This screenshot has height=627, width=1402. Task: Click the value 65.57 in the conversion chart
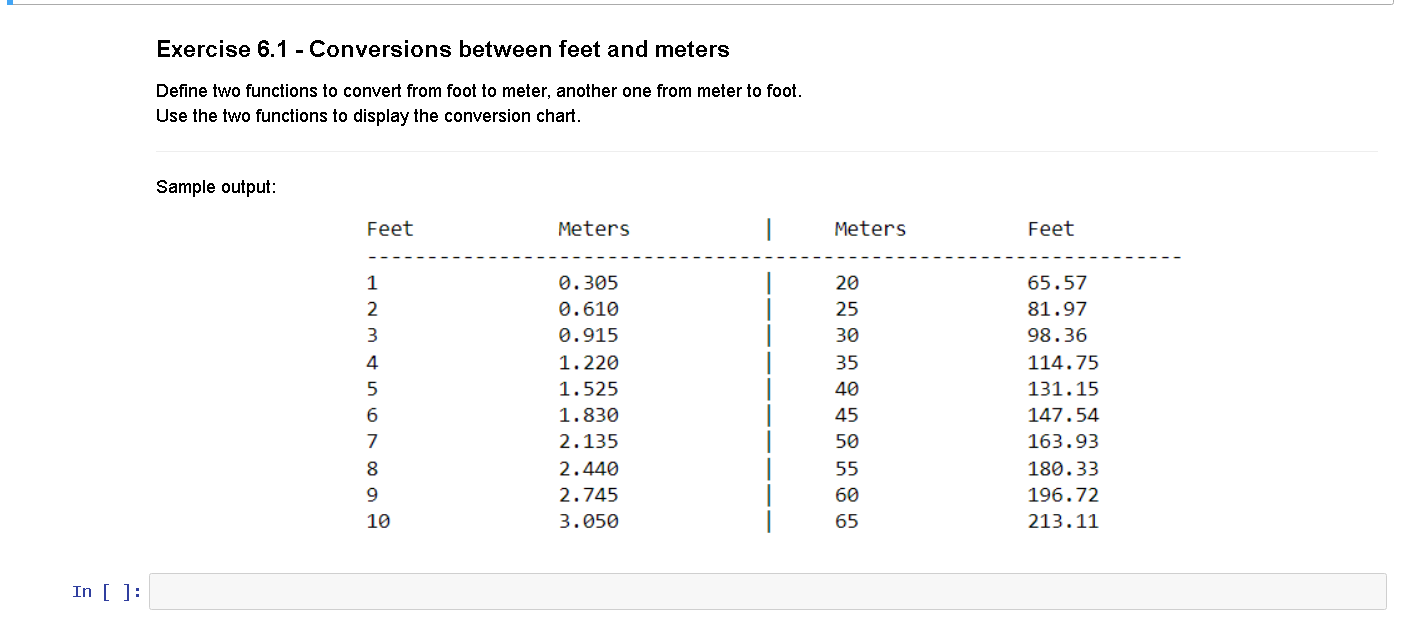[1057, 283]
